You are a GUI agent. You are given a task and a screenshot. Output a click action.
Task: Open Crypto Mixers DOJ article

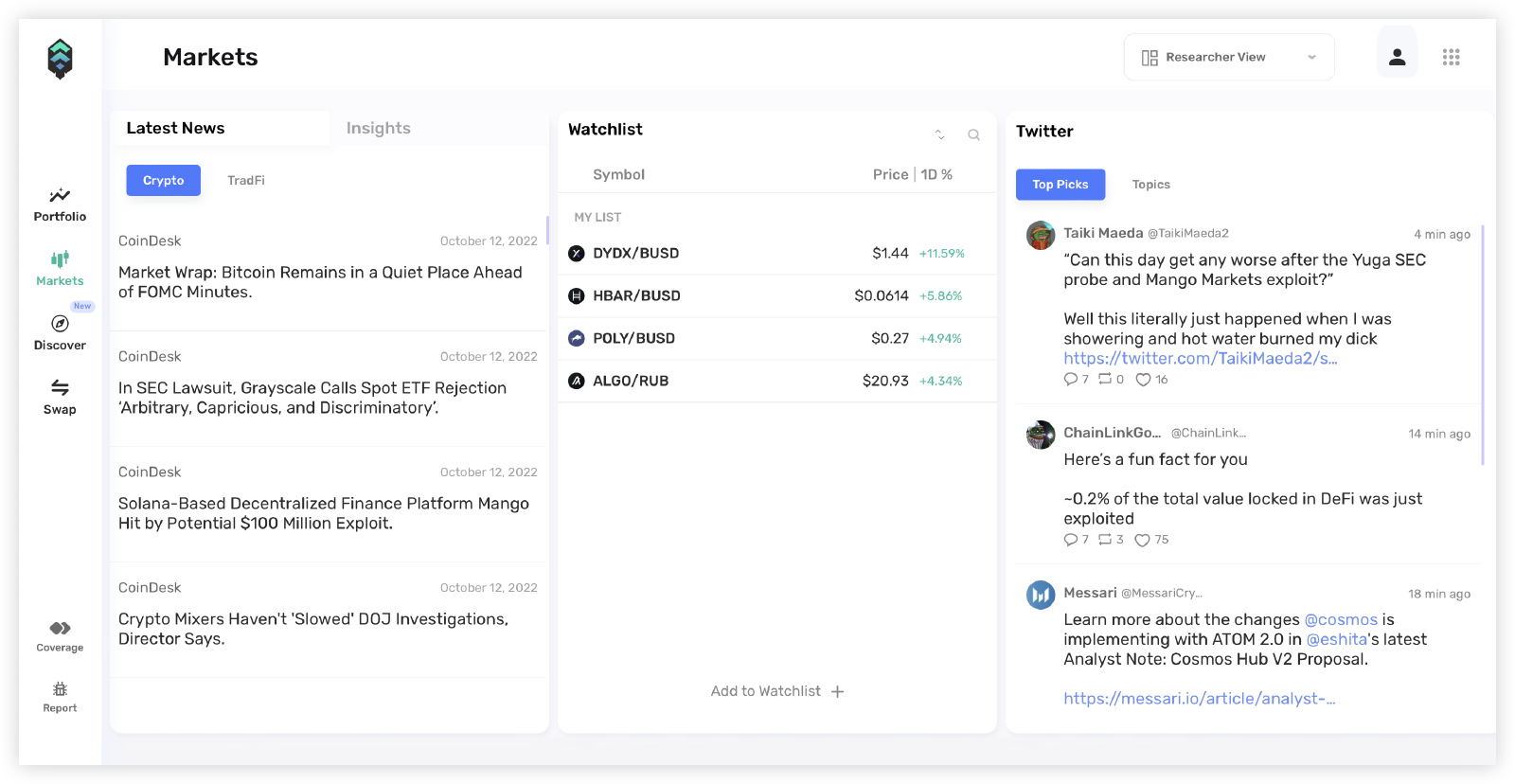(x=313, y=629)
